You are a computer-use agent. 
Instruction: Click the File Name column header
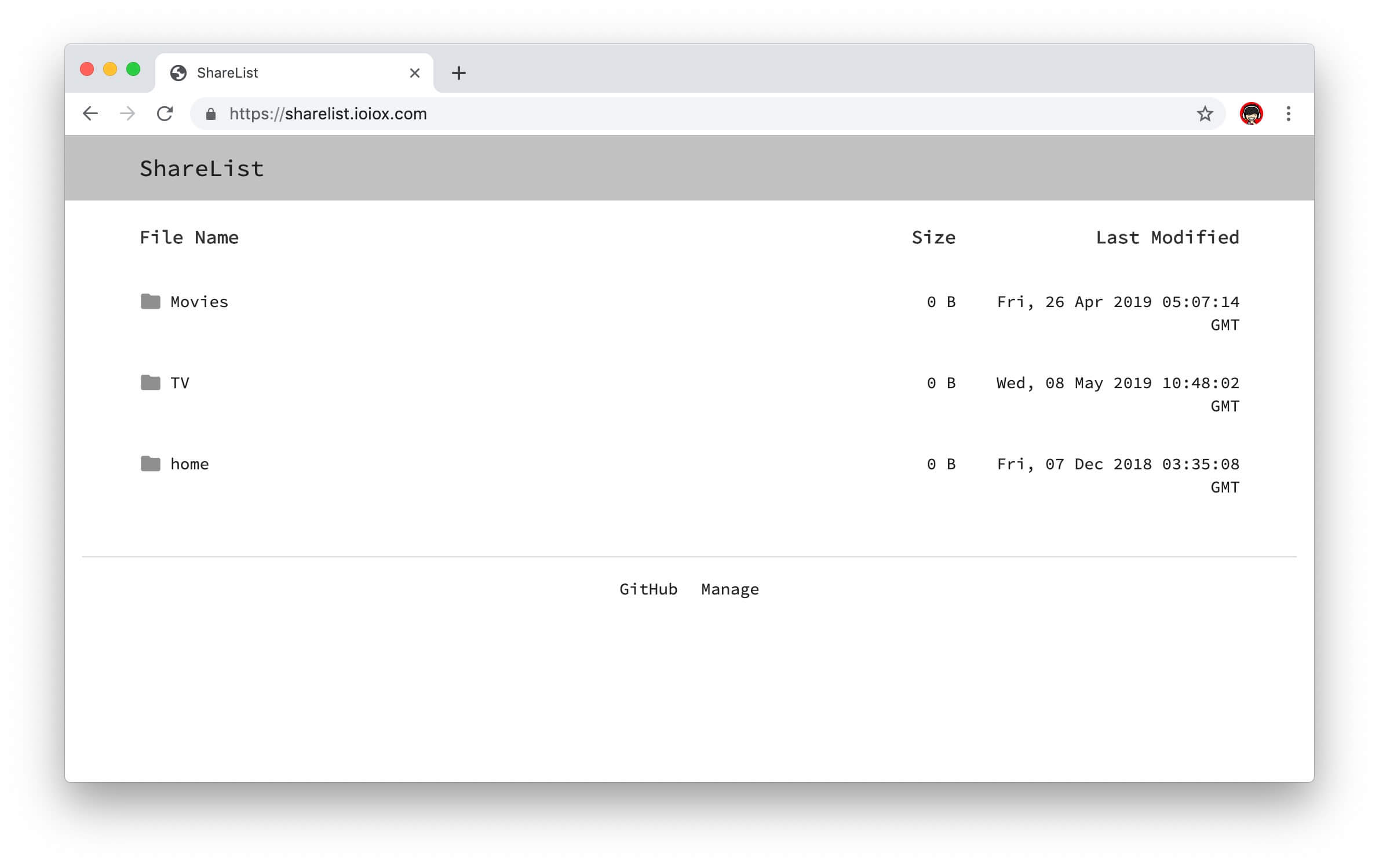[189, 238]
